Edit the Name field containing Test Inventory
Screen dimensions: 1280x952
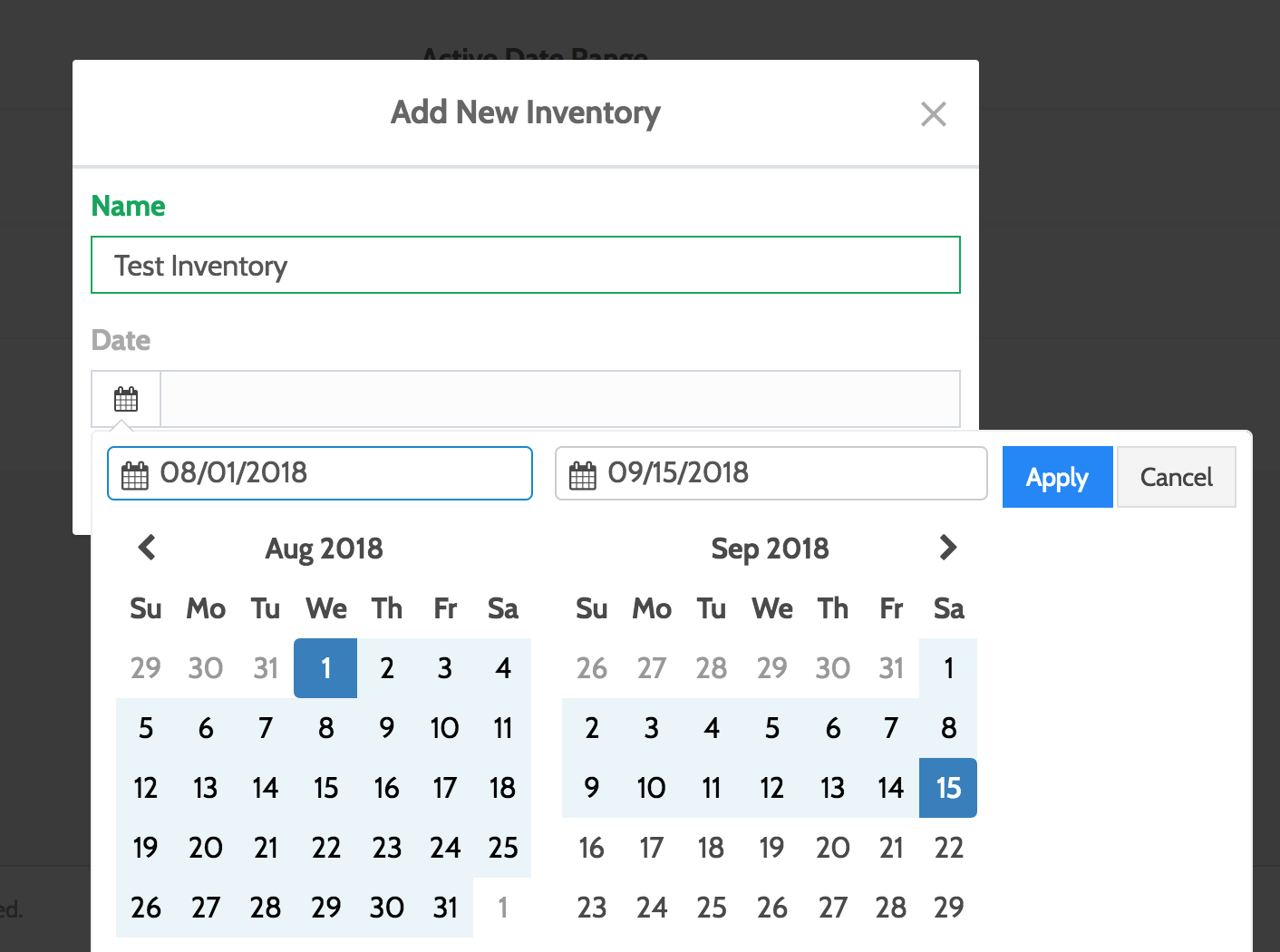coord(526,265)
